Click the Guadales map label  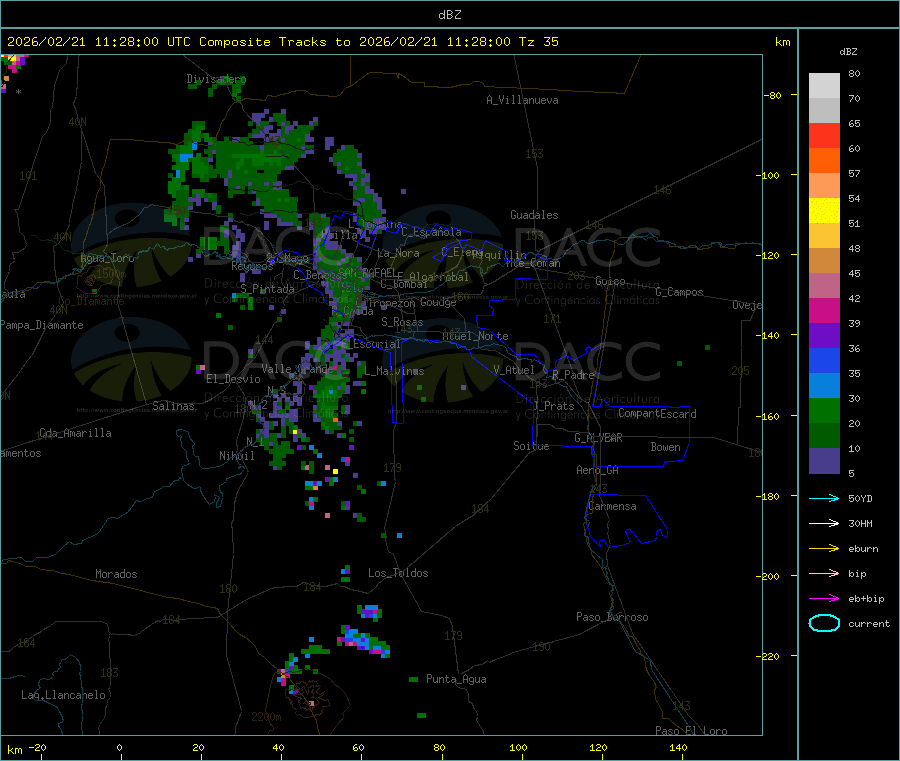click(534, 215)
